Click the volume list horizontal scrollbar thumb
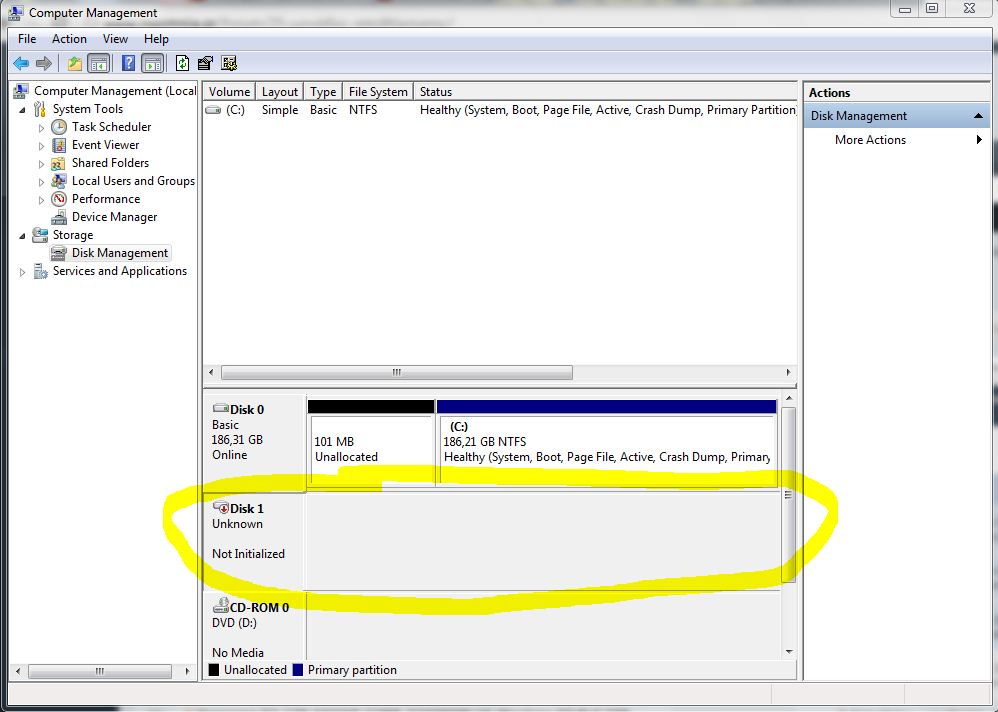This screenshot has width=998, height=712. (x=397, y=372)
